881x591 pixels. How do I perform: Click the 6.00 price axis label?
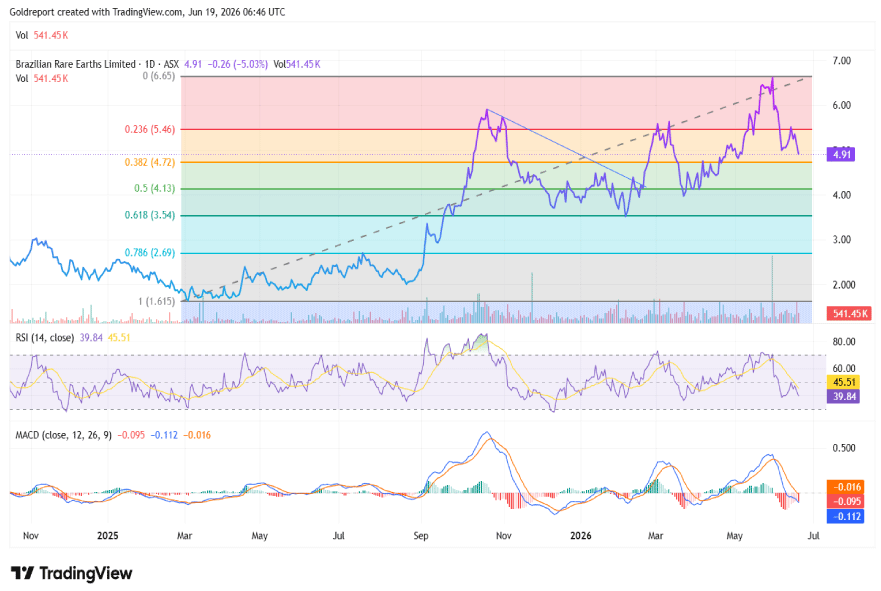[841, 105]
